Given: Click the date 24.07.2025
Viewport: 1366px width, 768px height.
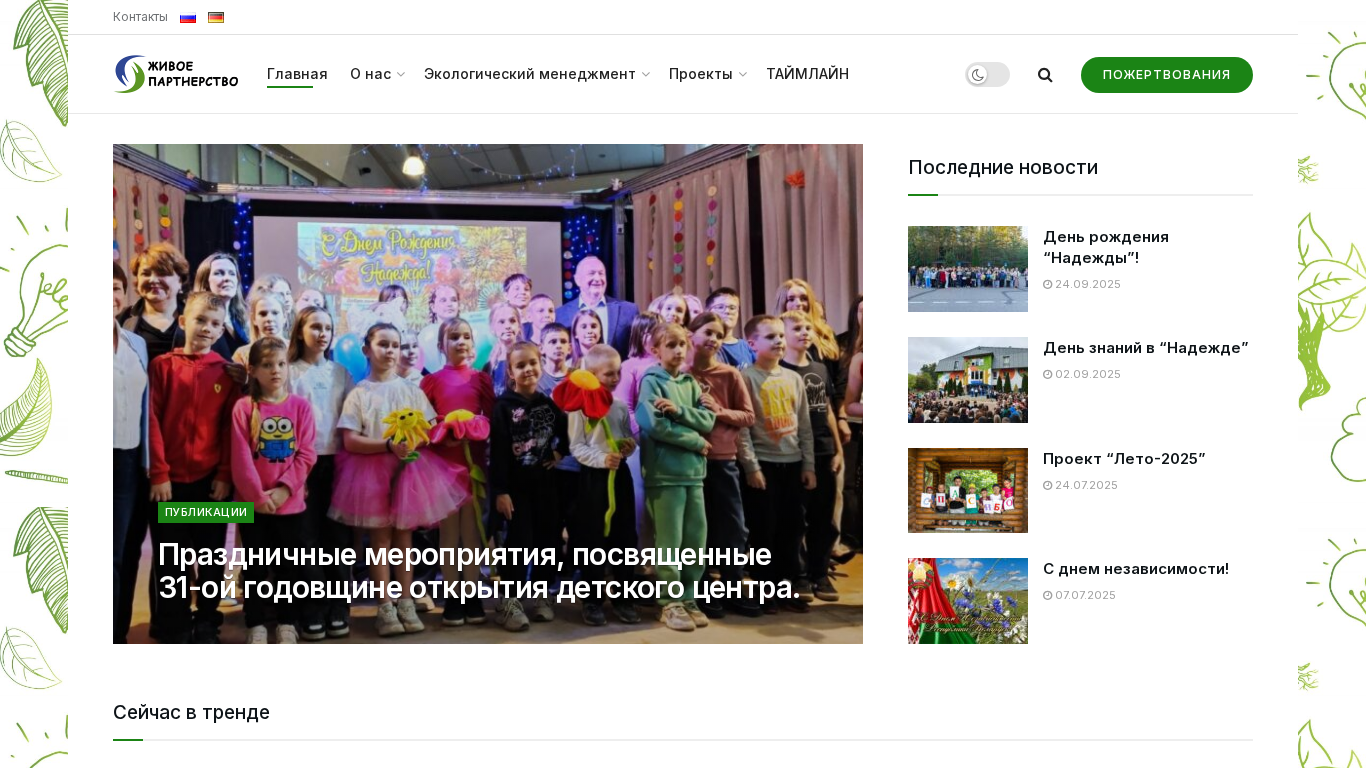Looking at the screenshot, I should [1080, 485].
